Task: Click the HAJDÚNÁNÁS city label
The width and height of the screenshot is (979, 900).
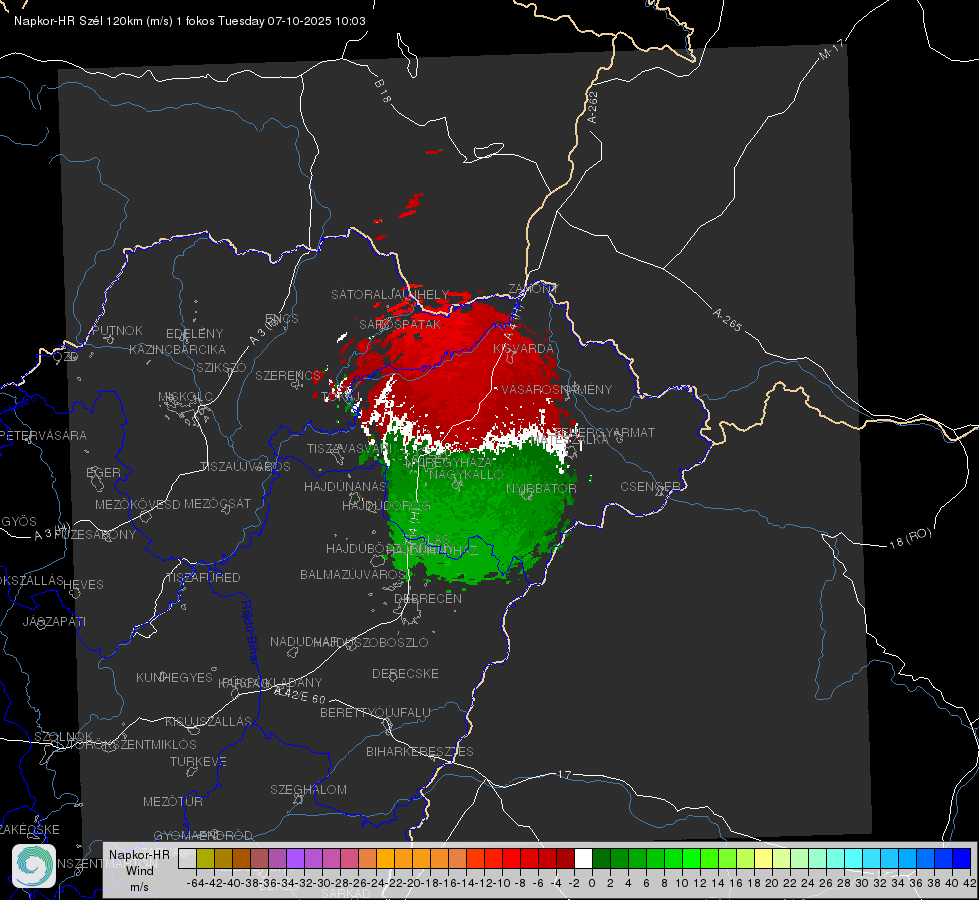Action: click(x=345, y=486)
